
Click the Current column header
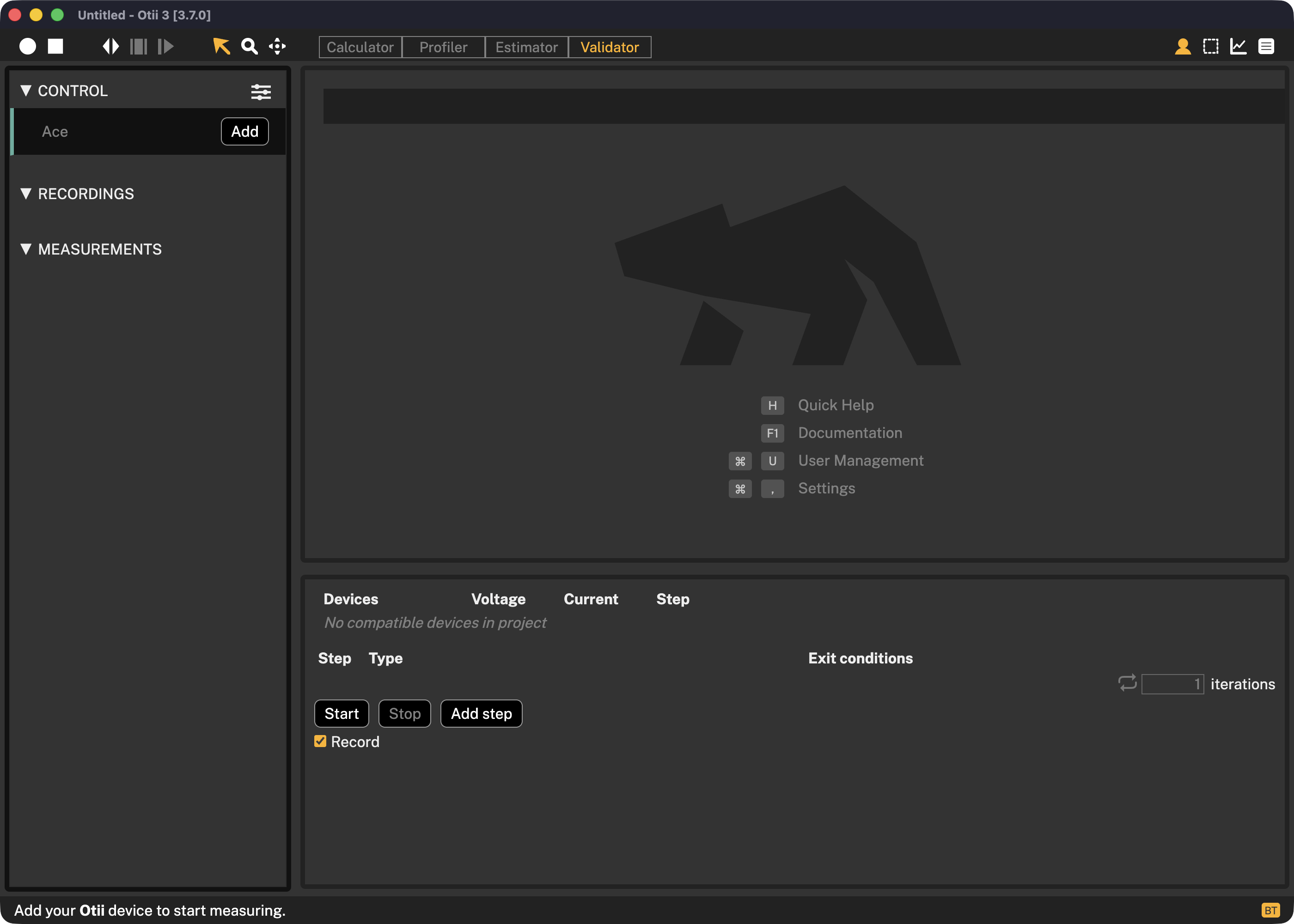tap(591, 599)
